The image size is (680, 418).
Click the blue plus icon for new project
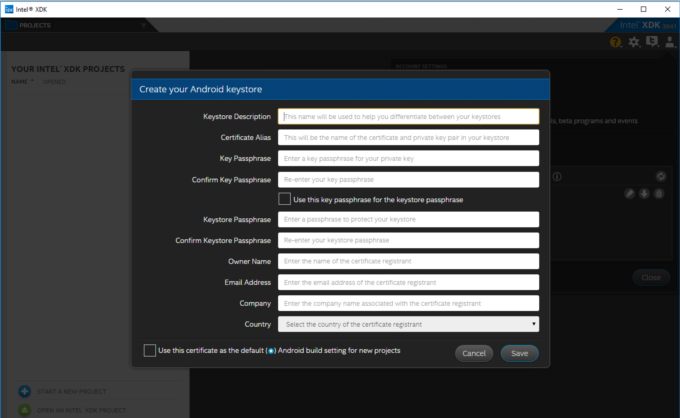coord(25,391)
